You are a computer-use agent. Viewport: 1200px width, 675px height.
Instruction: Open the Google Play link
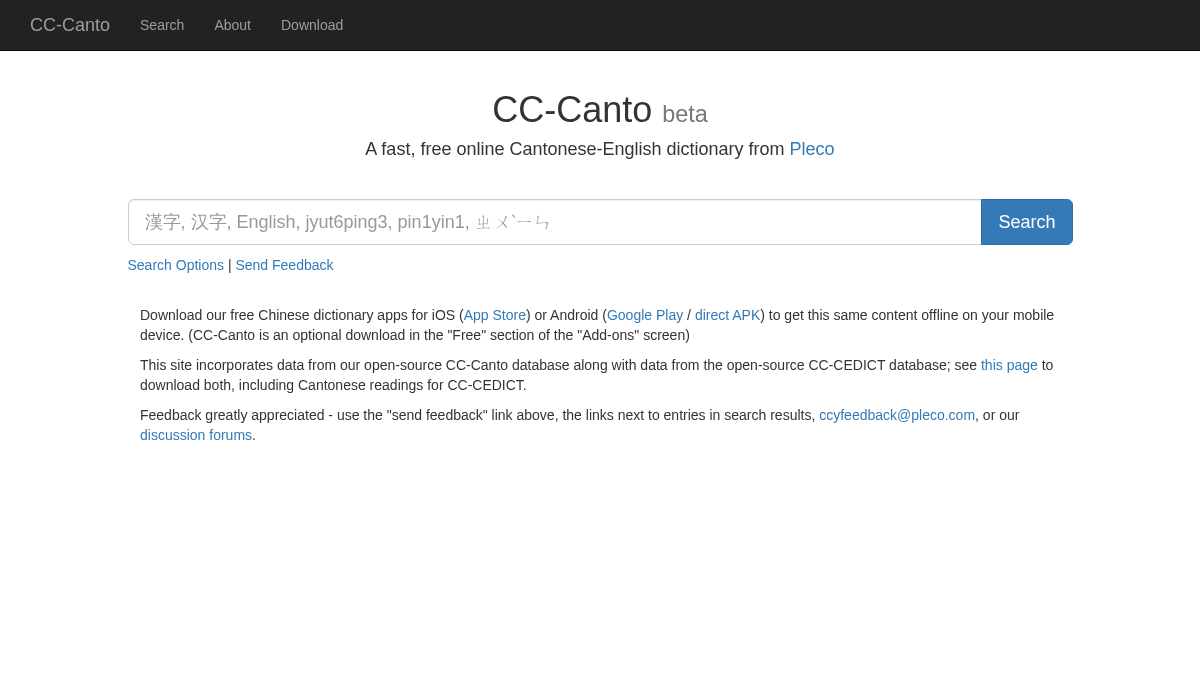pos(645,315)
